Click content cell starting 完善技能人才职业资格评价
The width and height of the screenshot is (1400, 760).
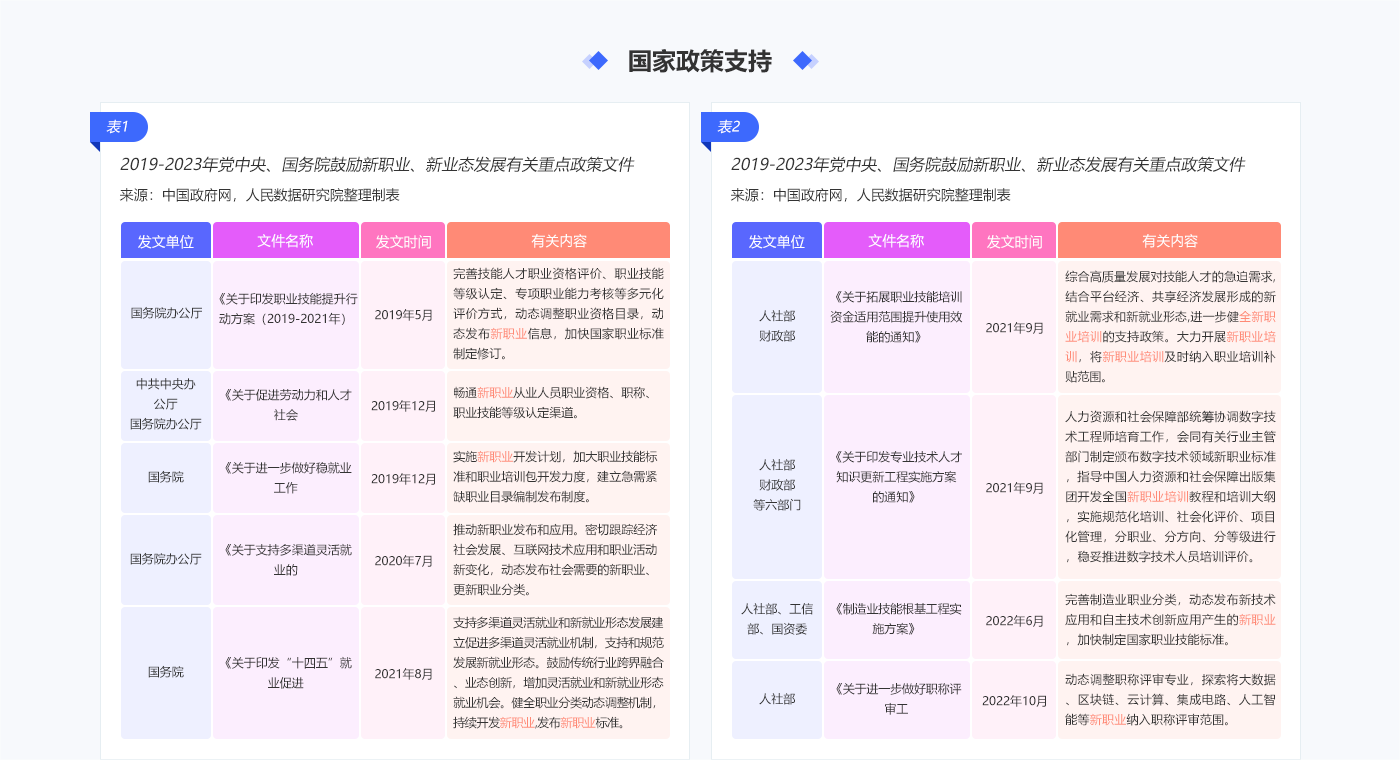(x=558, y=314)
